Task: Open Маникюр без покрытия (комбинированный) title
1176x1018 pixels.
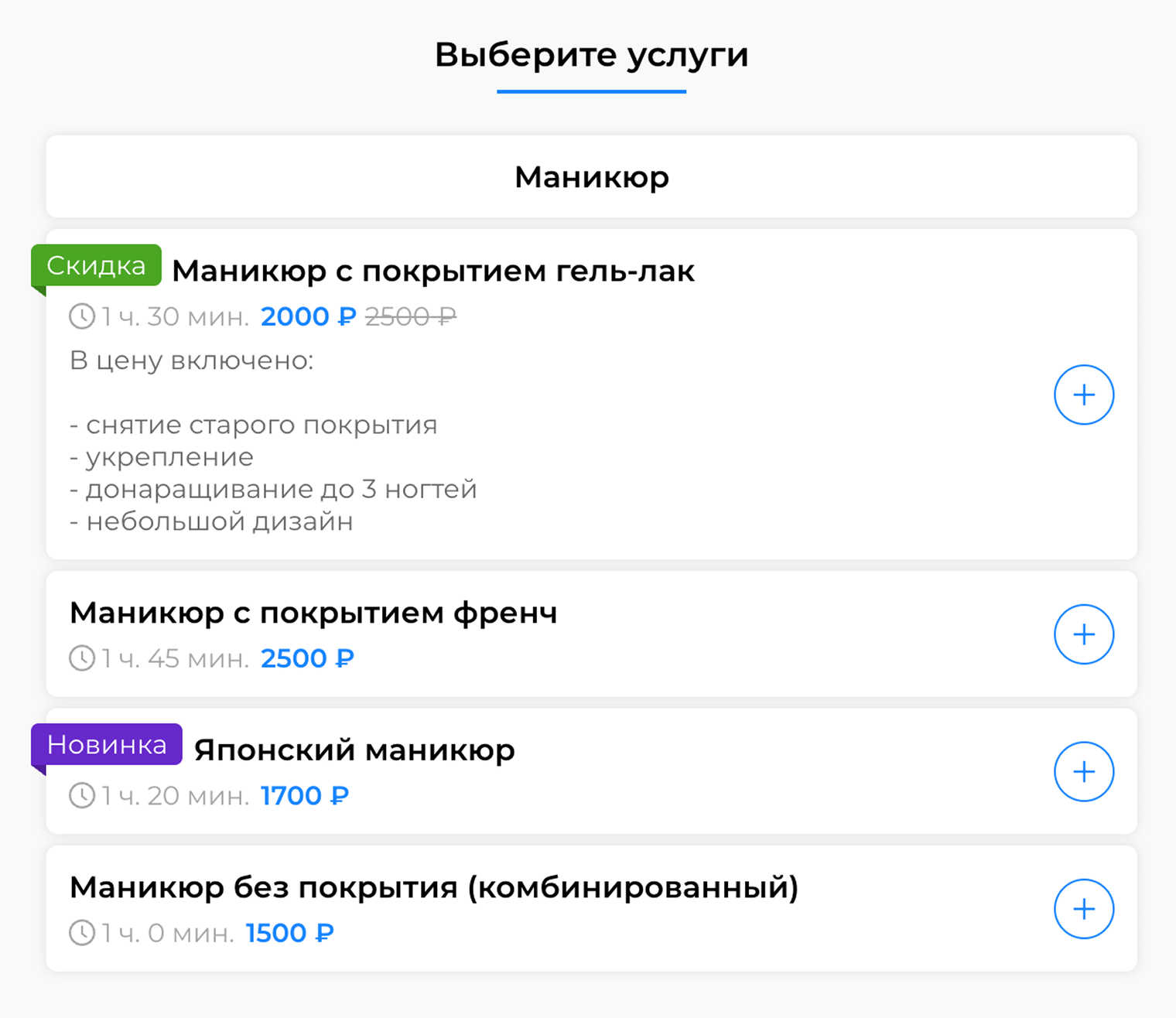Action: tap(434, 888)
